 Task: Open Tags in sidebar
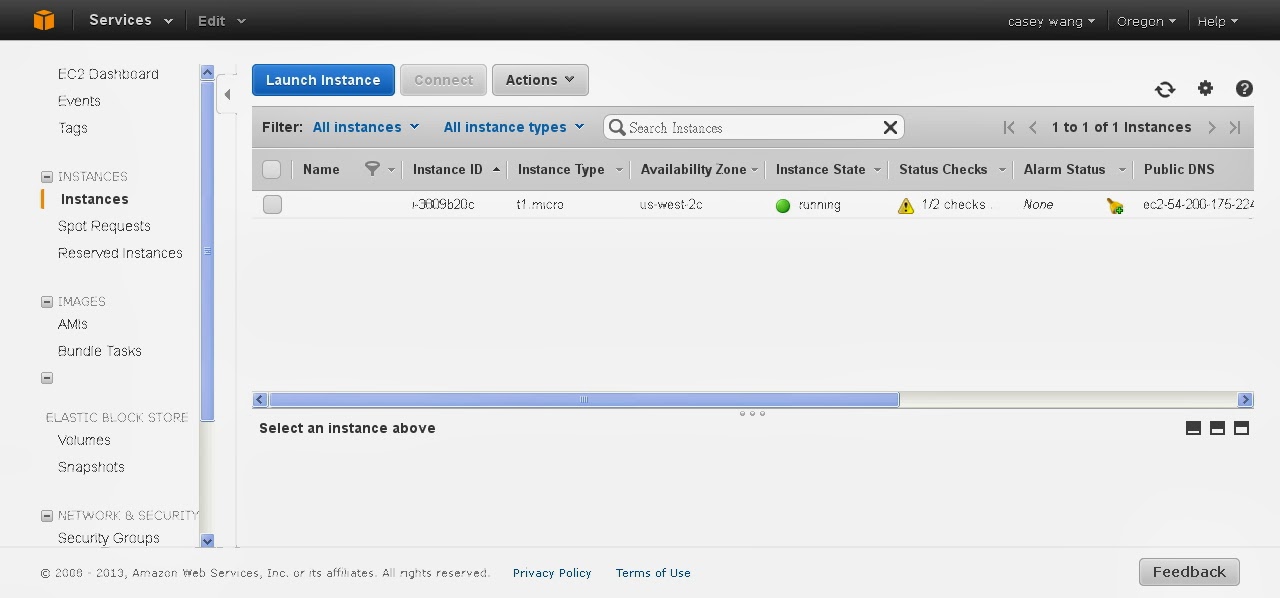(x=73, y=128)
